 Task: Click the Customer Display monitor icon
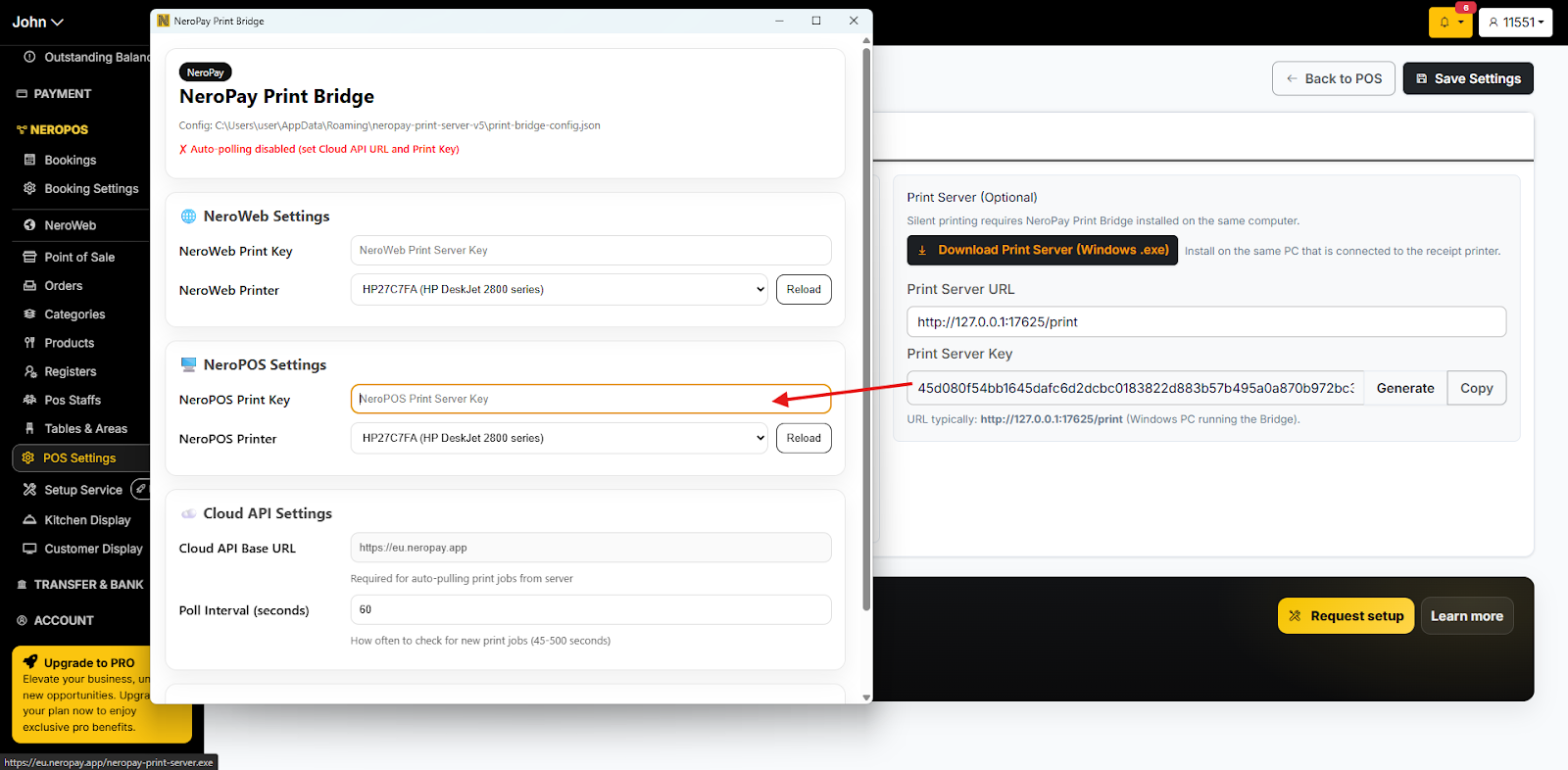[29, 549]
